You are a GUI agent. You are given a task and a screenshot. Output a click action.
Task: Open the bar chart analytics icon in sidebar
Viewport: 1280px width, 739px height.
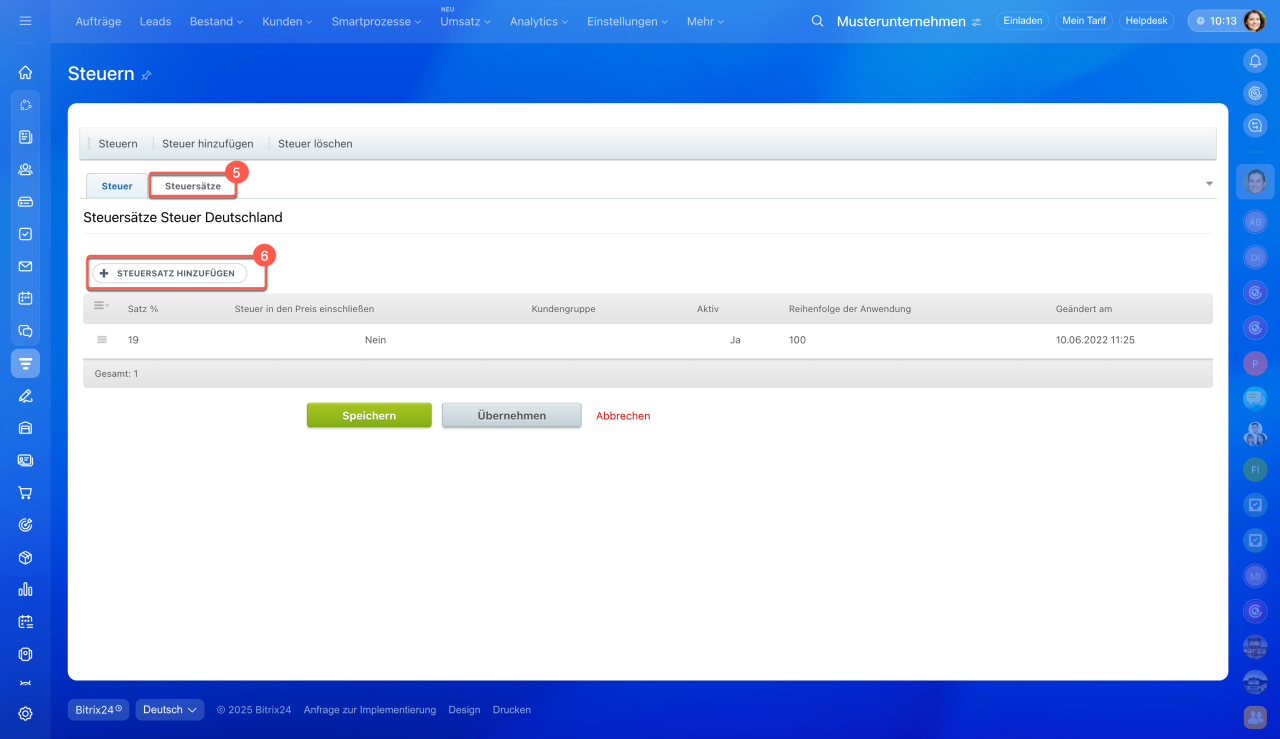pyautogui.click(x=25, y=589)
